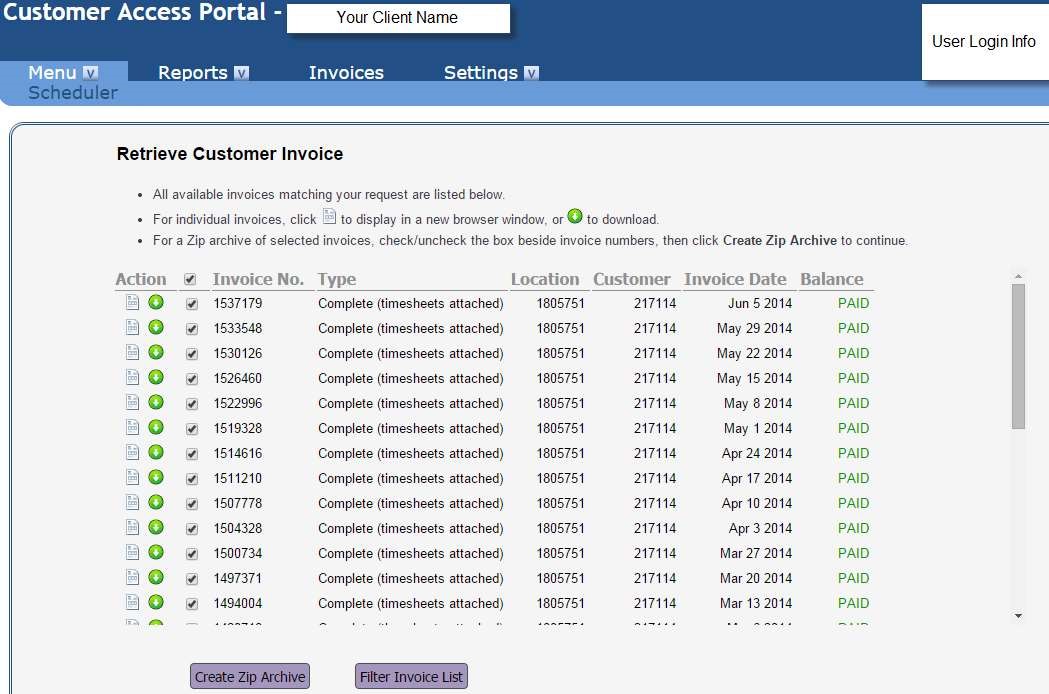Click the Filter Invoice List button

411,677
